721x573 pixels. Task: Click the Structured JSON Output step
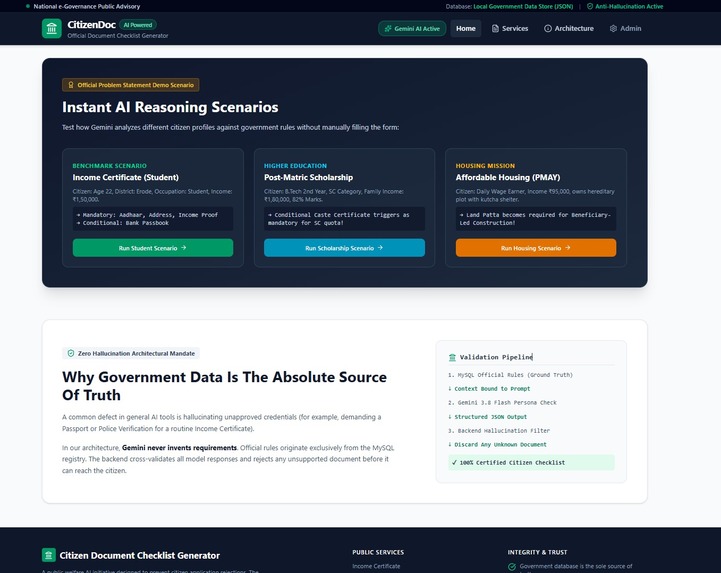coord(487,417)
